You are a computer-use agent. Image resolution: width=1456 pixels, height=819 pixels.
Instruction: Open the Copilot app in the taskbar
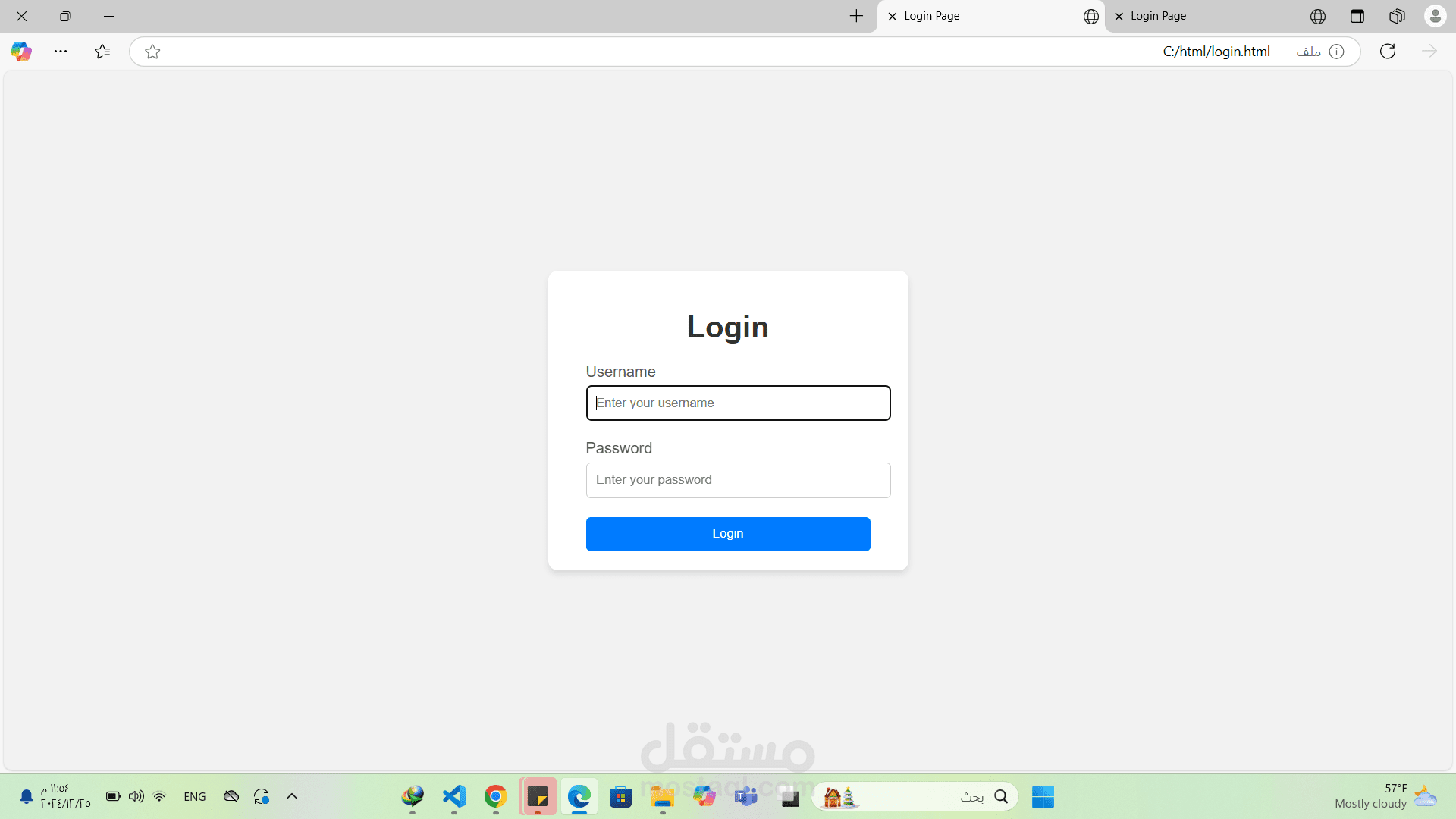704,796
